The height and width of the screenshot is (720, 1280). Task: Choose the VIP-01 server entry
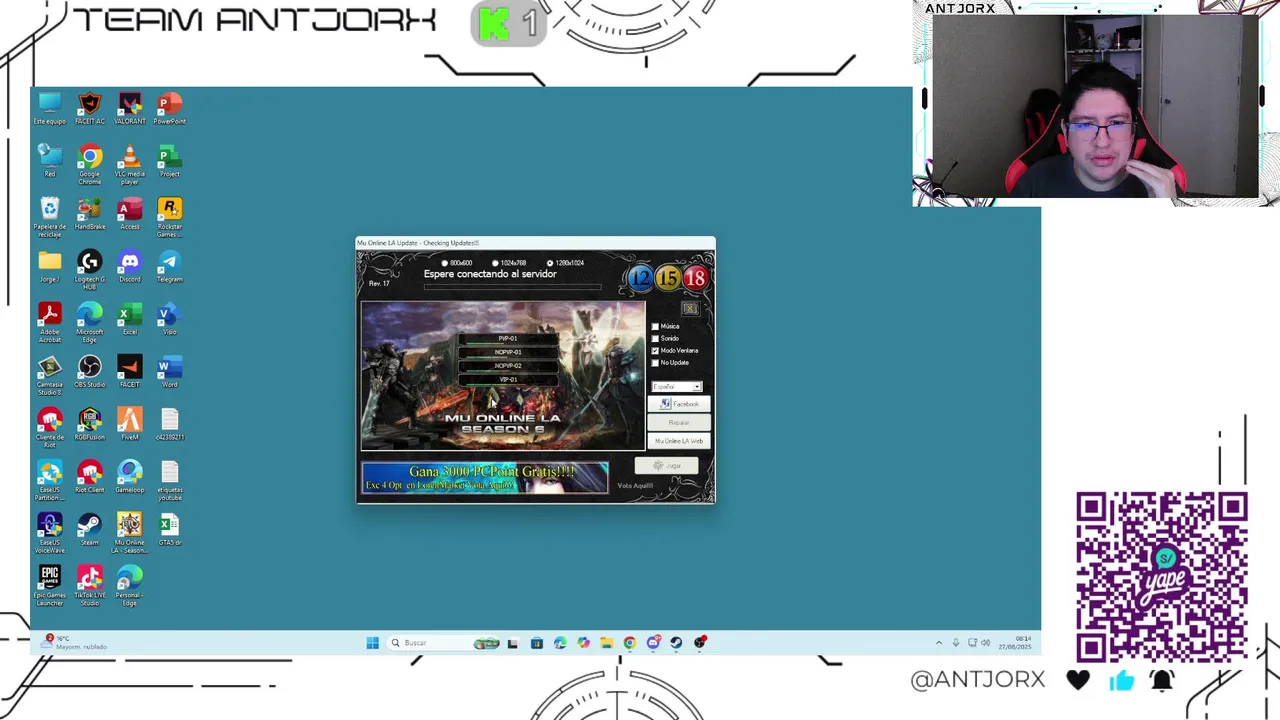click(x=508, y=380)
